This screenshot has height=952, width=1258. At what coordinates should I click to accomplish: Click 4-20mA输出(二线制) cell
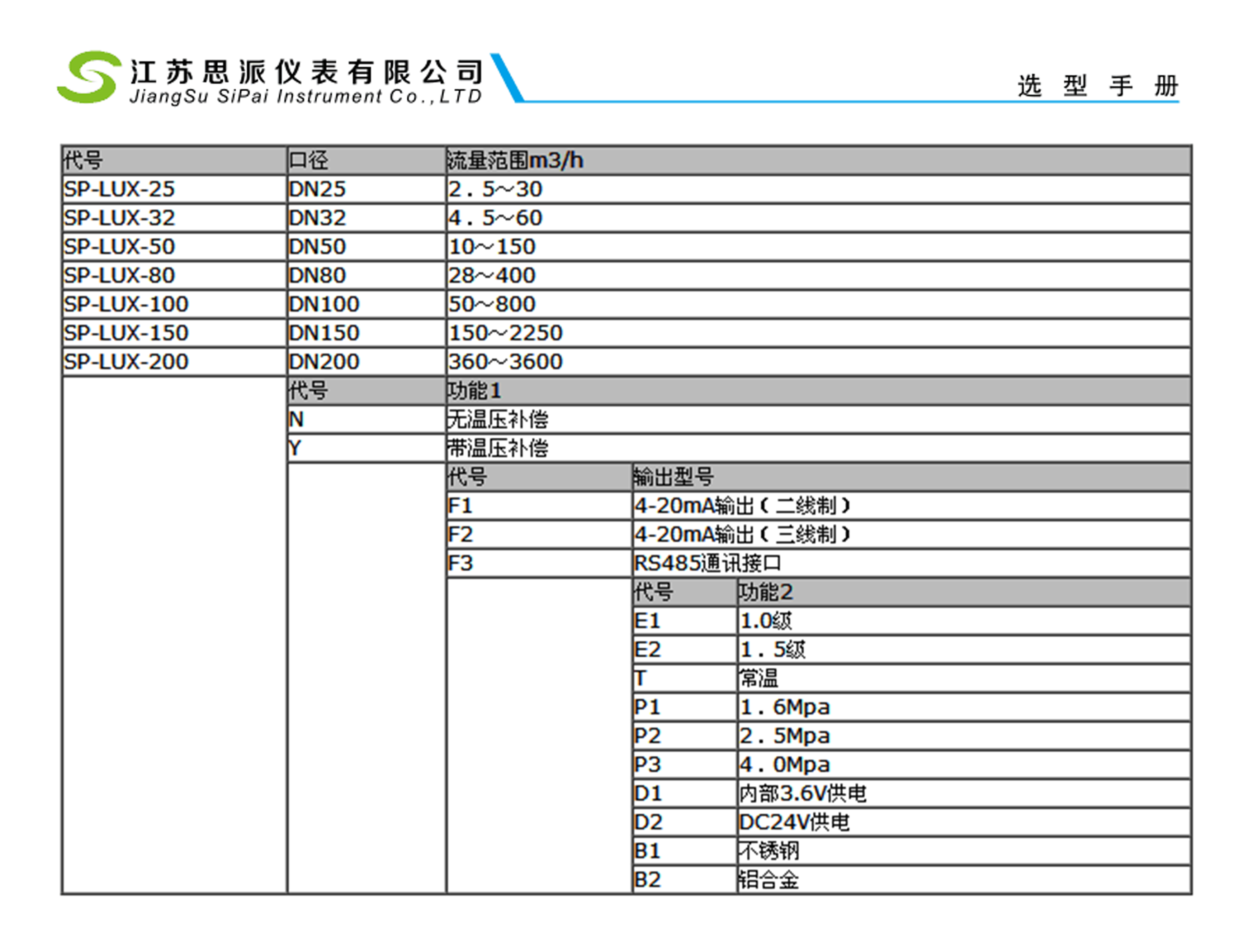pyautogui.click(x=912, y=505)
